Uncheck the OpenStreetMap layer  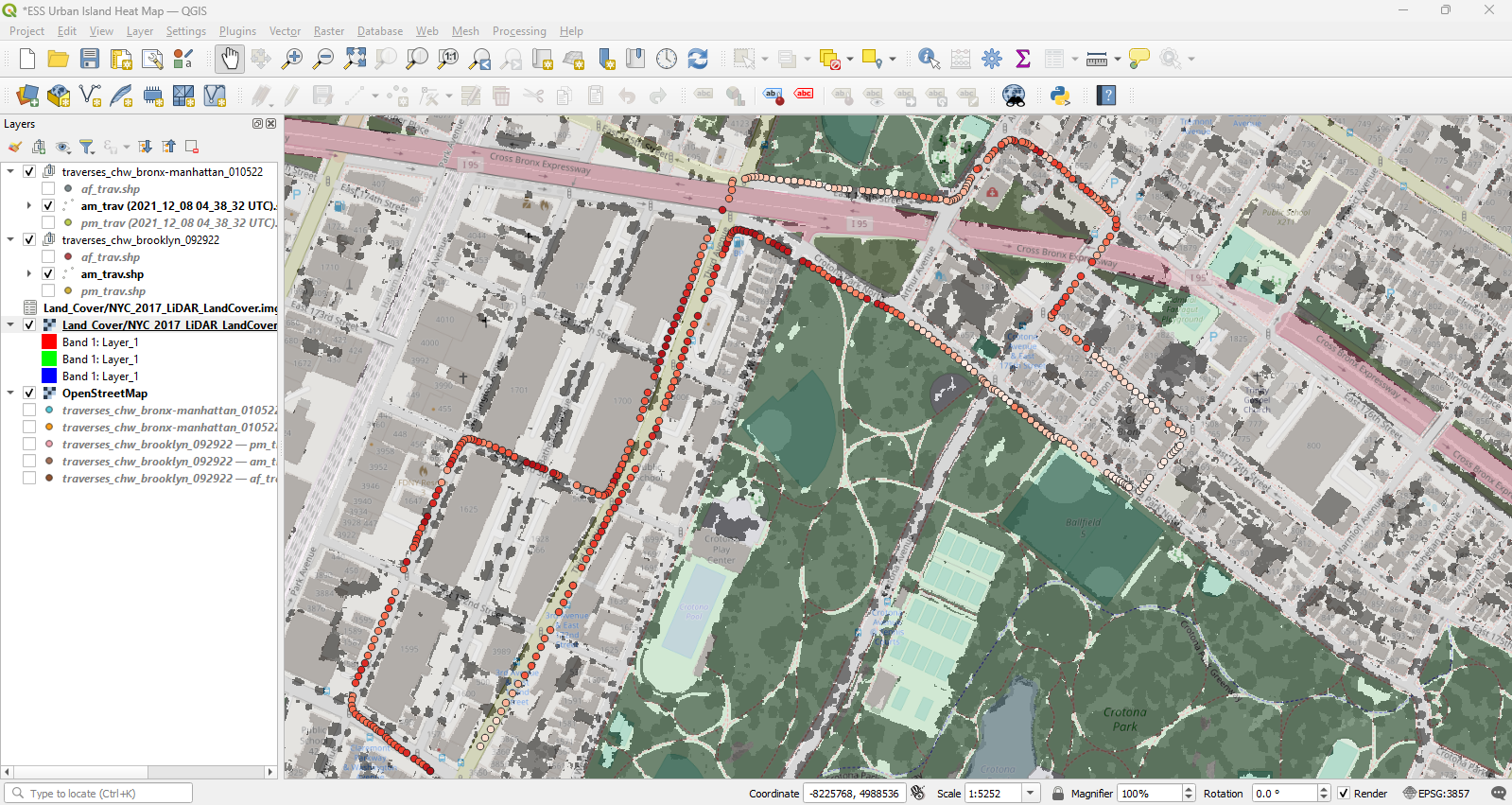tap(29, 394)
